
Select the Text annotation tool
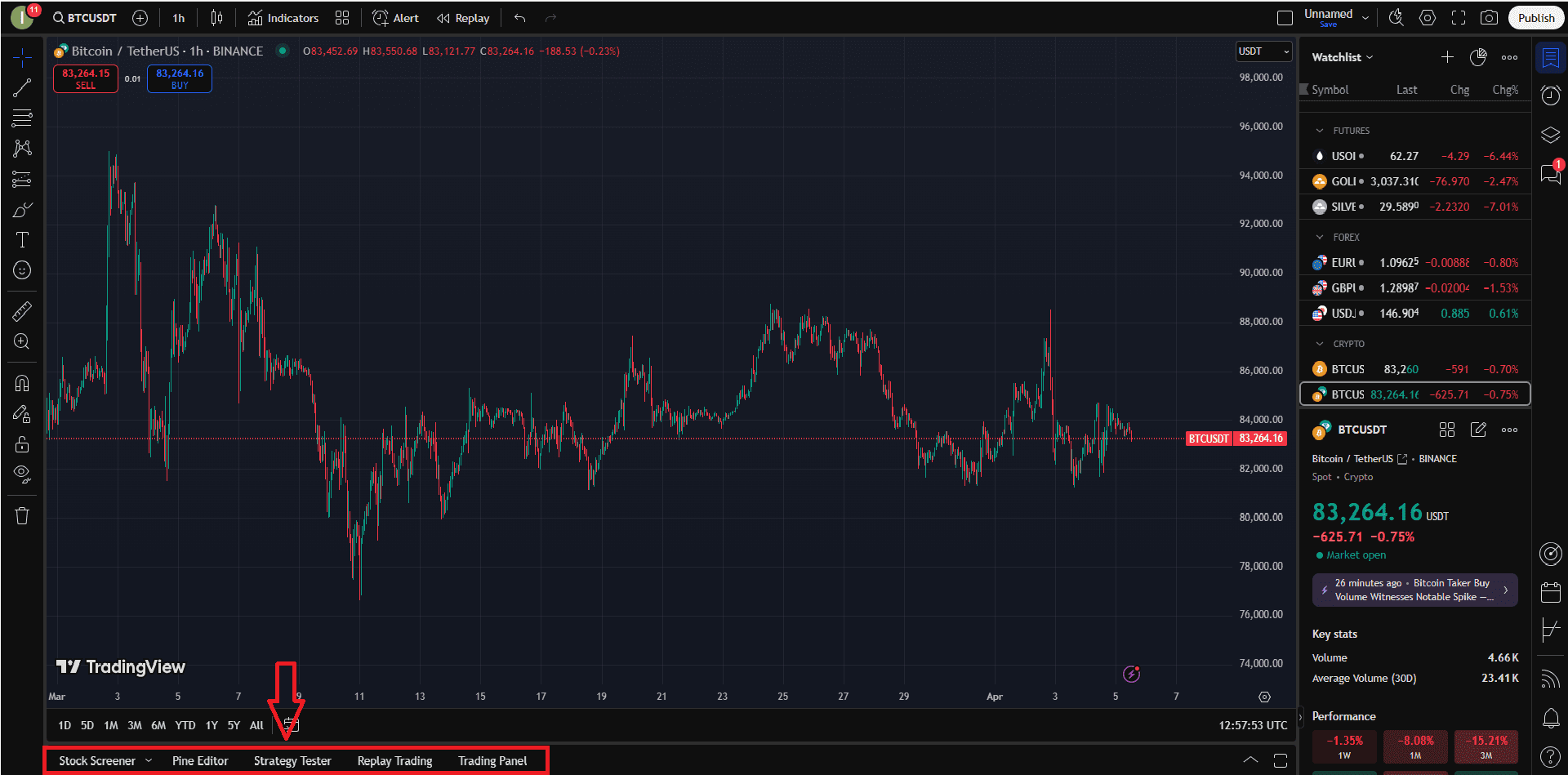click(x=22, y=240)
